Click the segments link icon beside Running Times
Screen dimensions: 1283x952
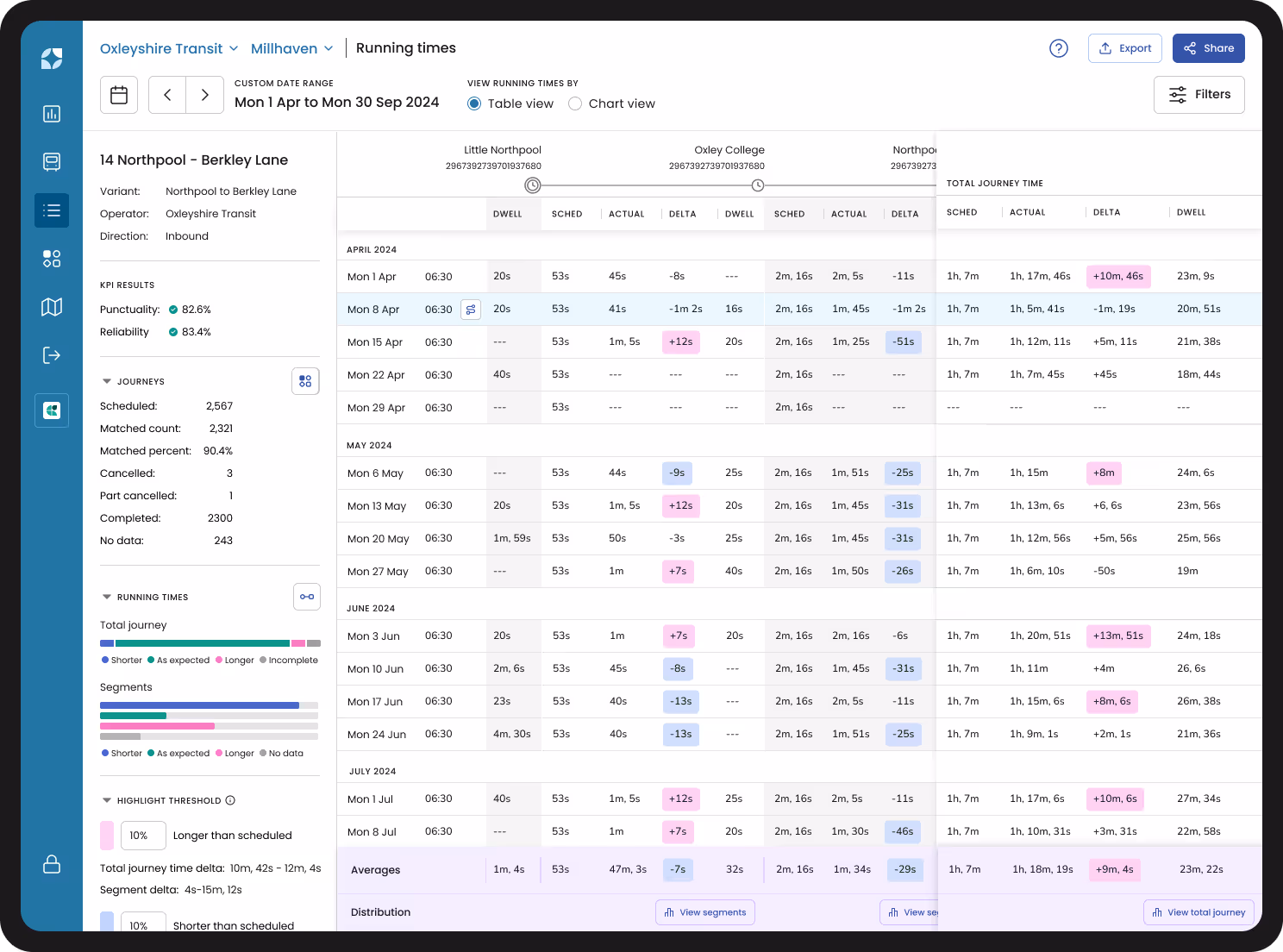pos(307,596)
